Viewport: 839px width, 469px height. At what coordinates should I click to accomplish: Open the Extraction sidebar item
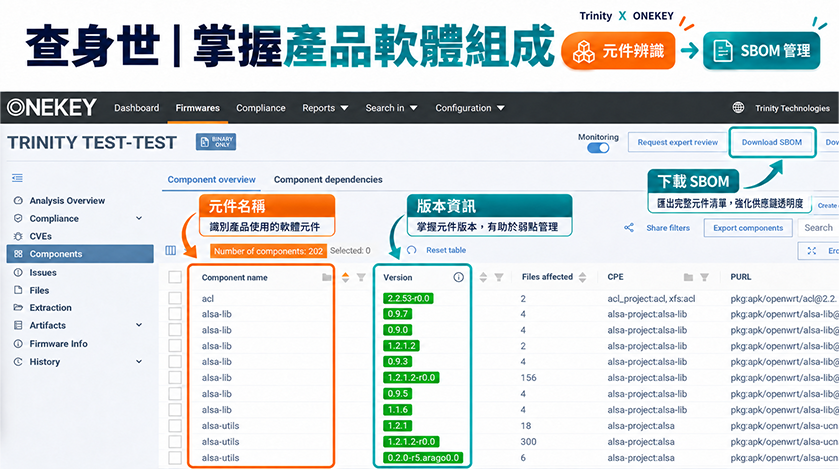coord(50,307)
